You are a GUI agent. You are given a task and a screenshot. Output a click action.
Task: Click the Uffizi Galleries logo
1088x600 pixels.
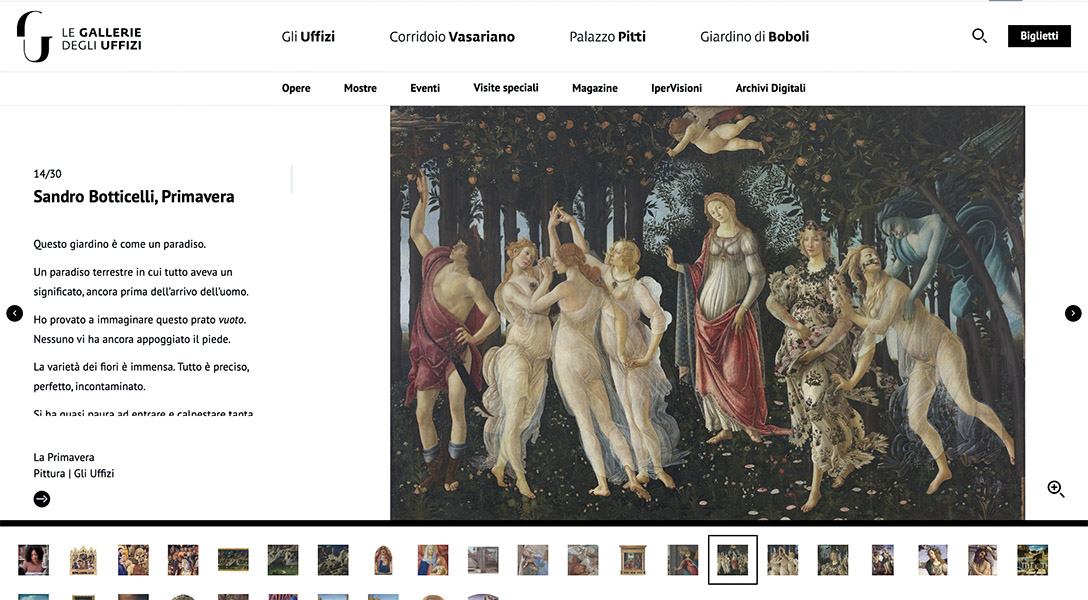[79, 37]
